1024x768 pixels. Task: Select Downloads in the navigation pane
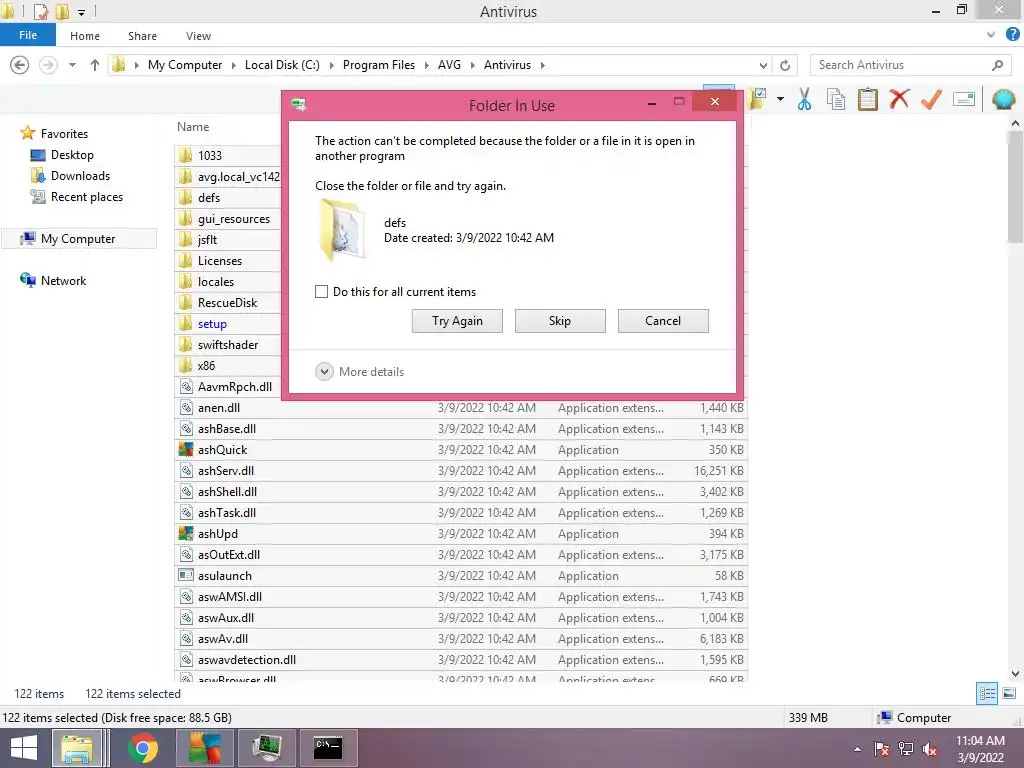coord(80,176)
